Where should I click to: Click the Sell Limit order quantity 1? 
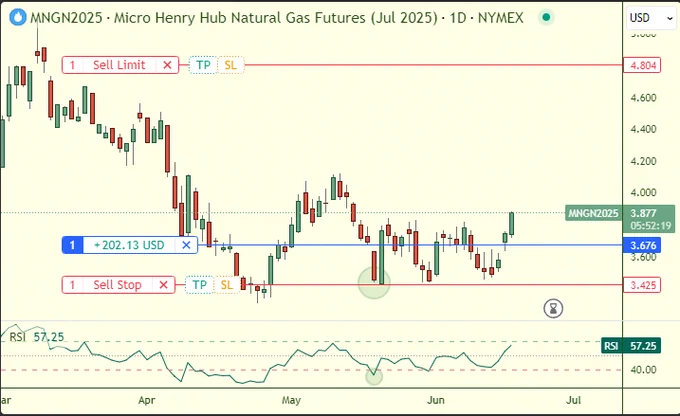point(72,65)
